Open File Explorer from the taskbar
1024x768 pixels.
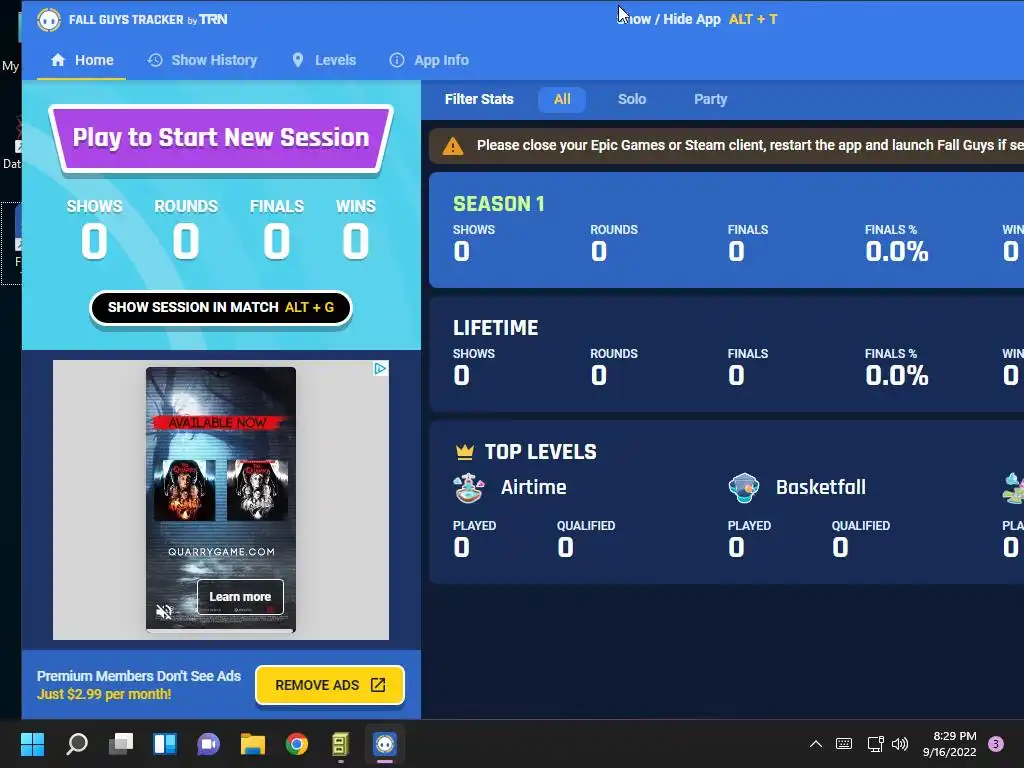[x=253, y=744]
